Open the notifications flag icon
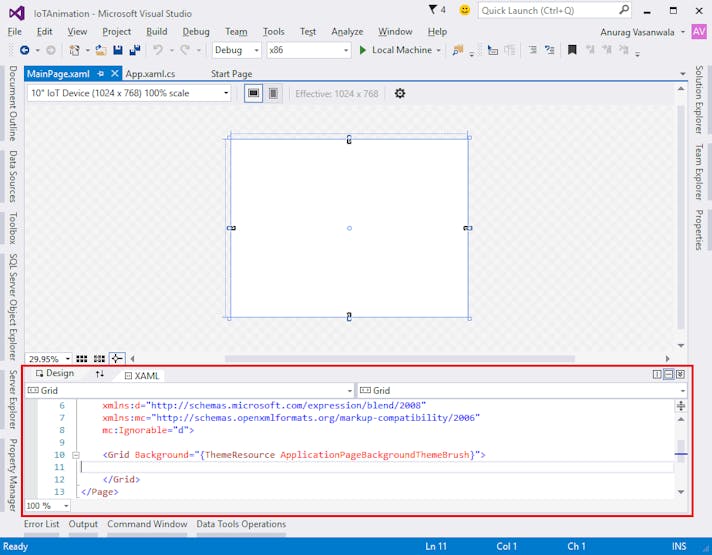This screenshot has width=712, height=555. tap(431, 10)
